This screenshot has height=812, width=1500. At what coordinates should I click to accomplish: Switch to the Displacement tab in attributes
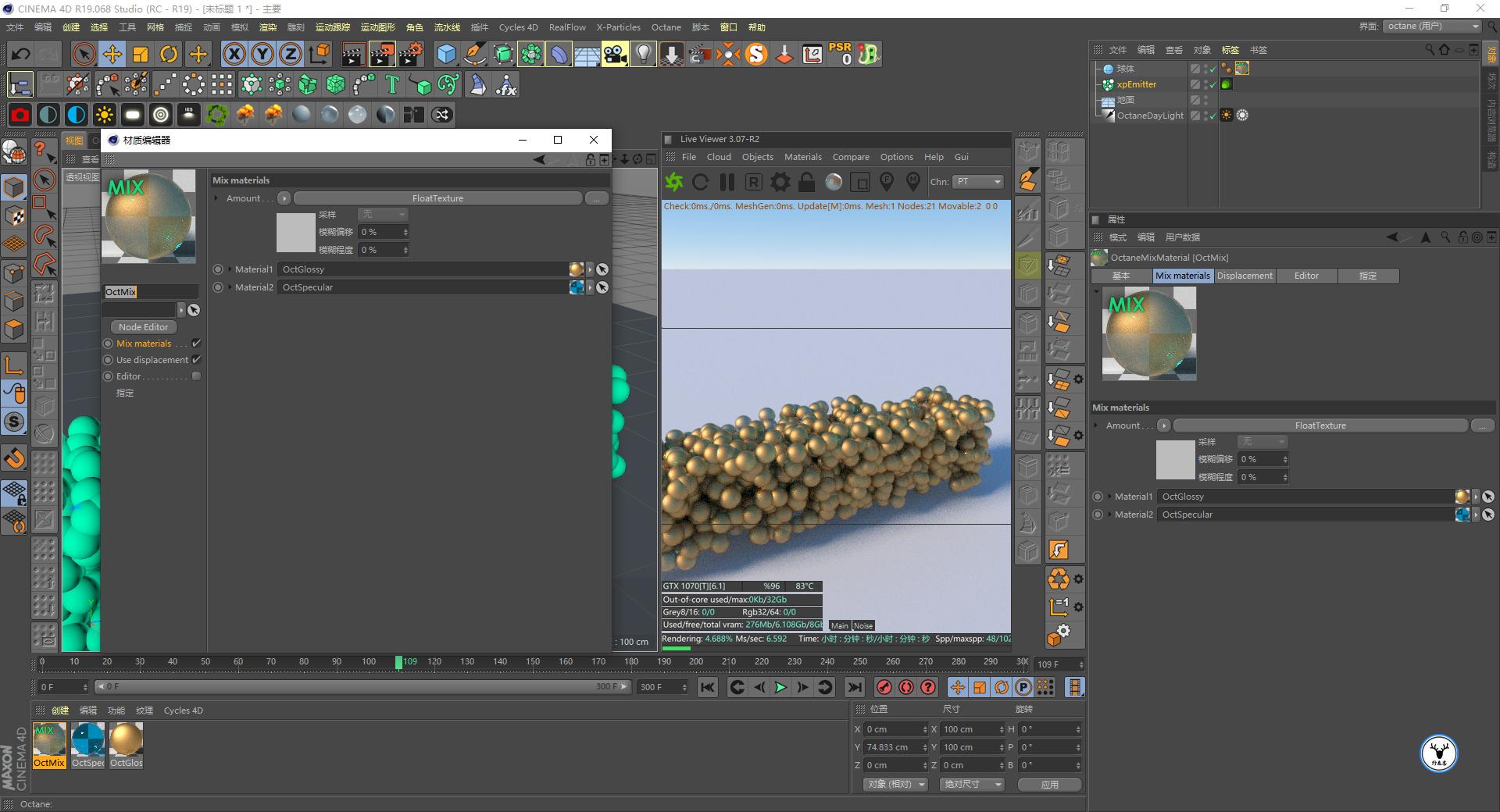tap(1245, 275)
